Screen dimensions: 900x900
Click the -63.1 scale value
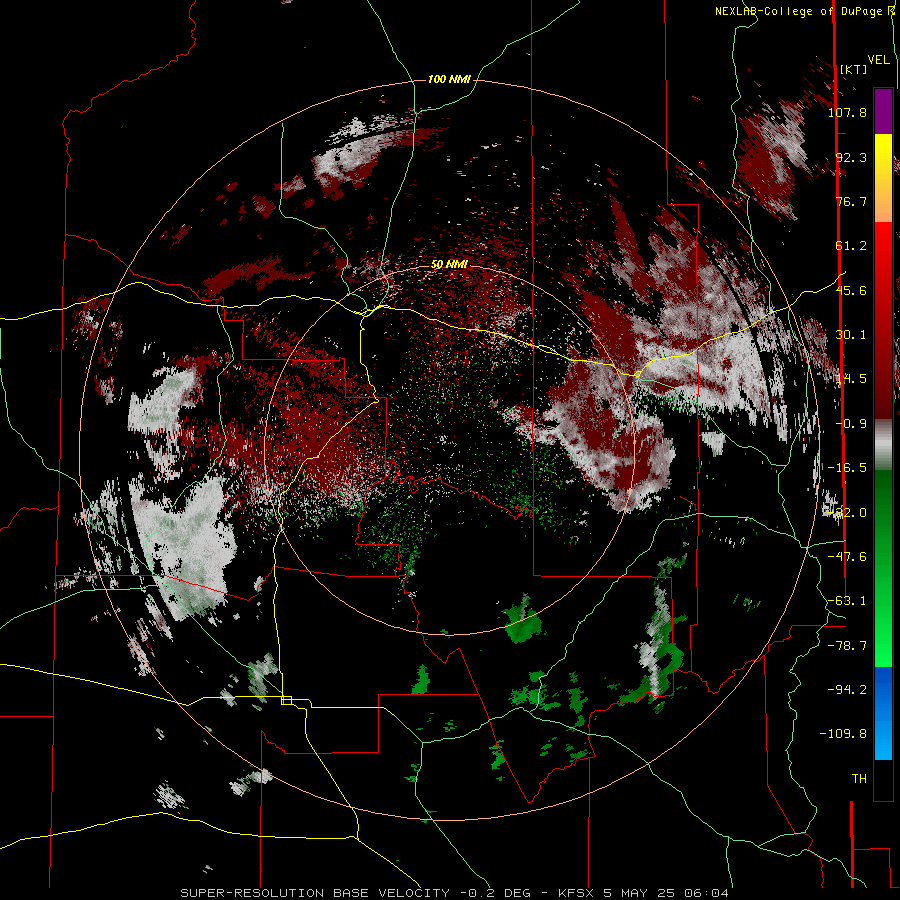[847, 601]
